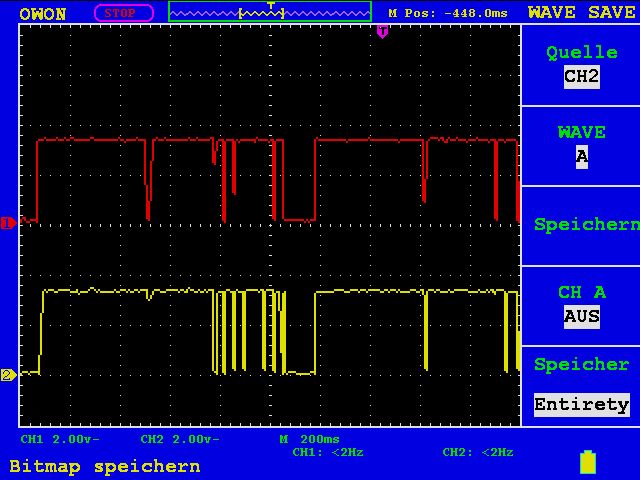Toggle CH A display currently AUS
The image size is (640, 480).
[581, 305]
